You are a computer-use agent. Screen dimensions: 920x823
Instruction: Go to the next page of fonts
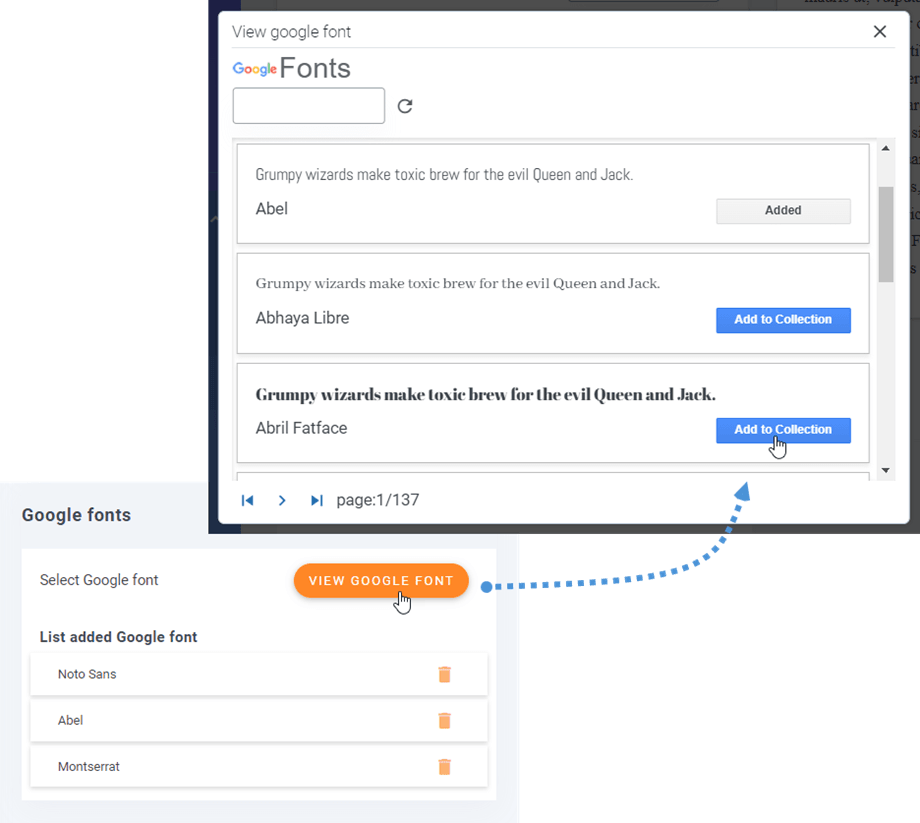click(282, 500)
